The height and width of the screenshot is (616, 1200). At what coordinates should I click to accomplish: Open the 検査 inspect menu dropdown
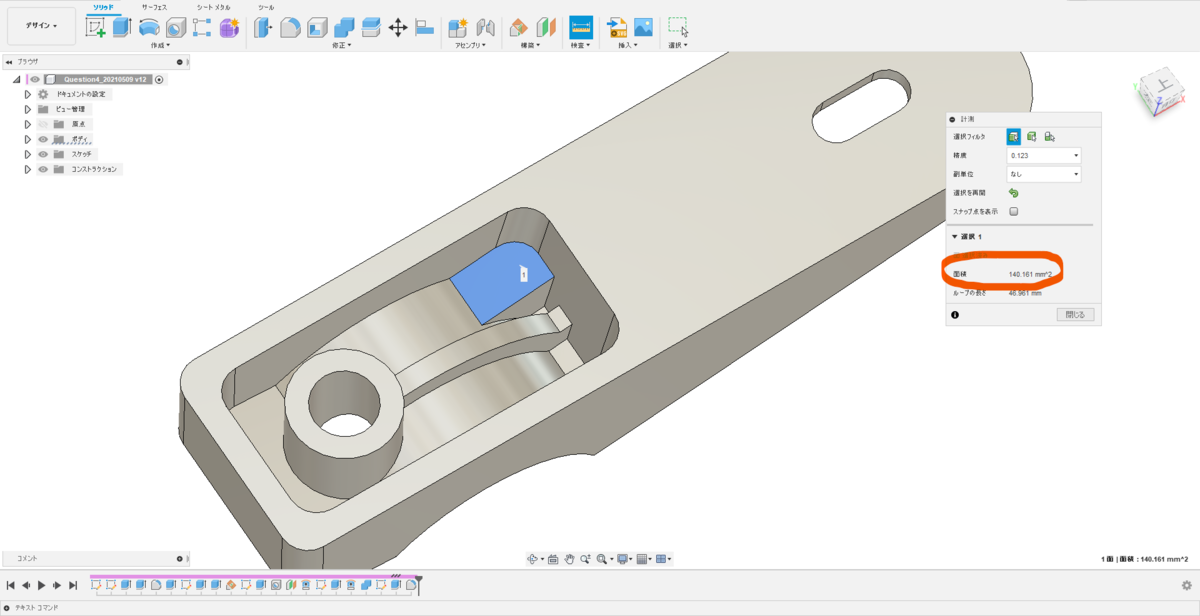[x=579, y=45]
